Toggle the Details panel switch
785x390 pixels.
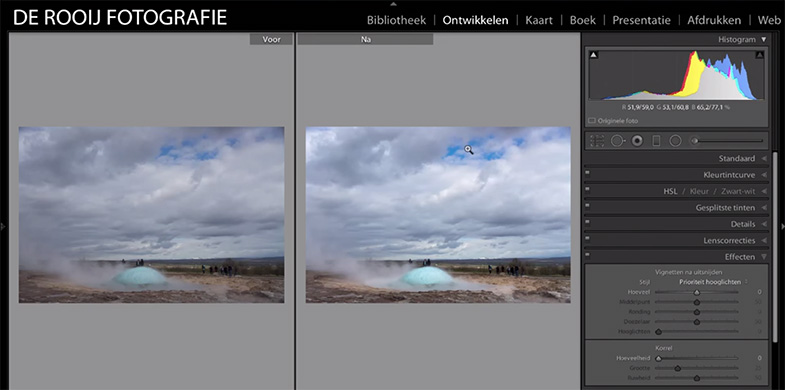click(x=587, y=222)
